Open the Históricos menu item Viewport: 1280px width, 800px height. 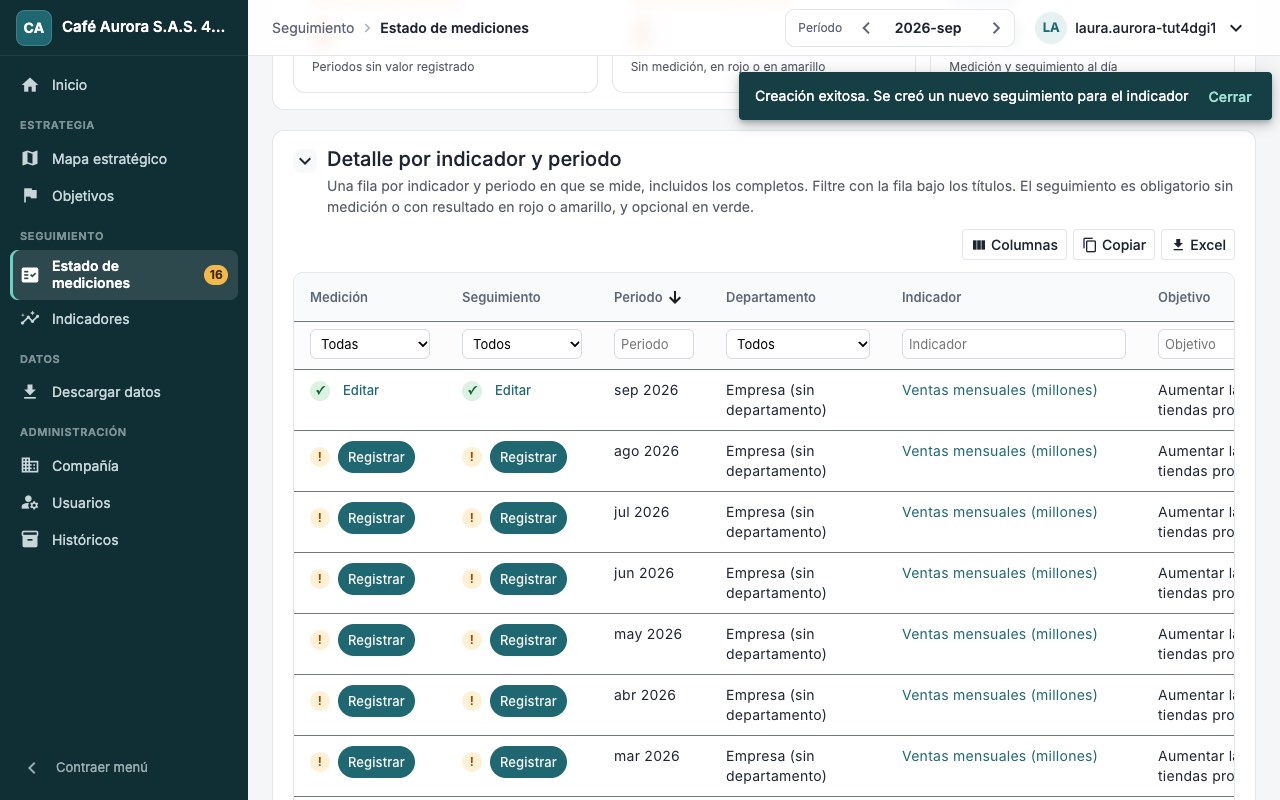pyautogui.click(x=124, y=540)
